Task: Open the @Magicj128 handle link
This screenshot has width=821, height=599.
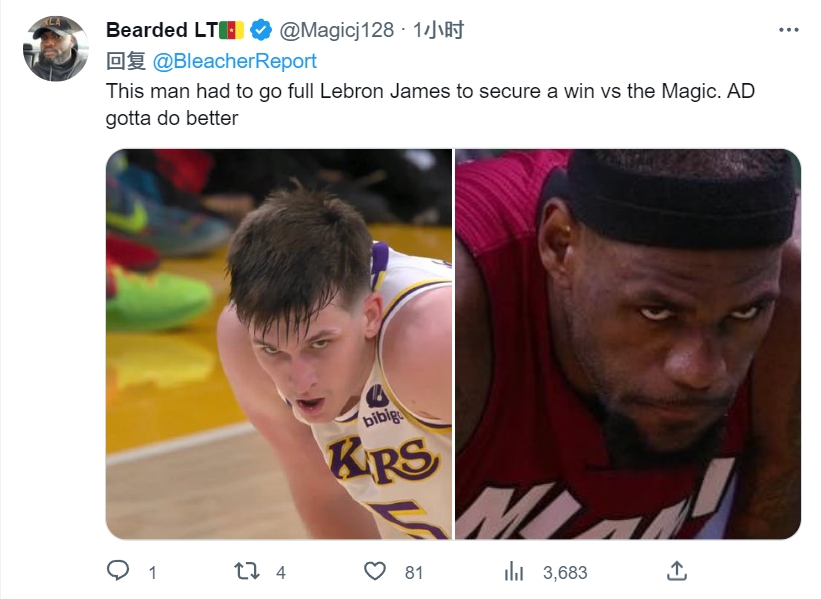Action: [x=335, y=30]
